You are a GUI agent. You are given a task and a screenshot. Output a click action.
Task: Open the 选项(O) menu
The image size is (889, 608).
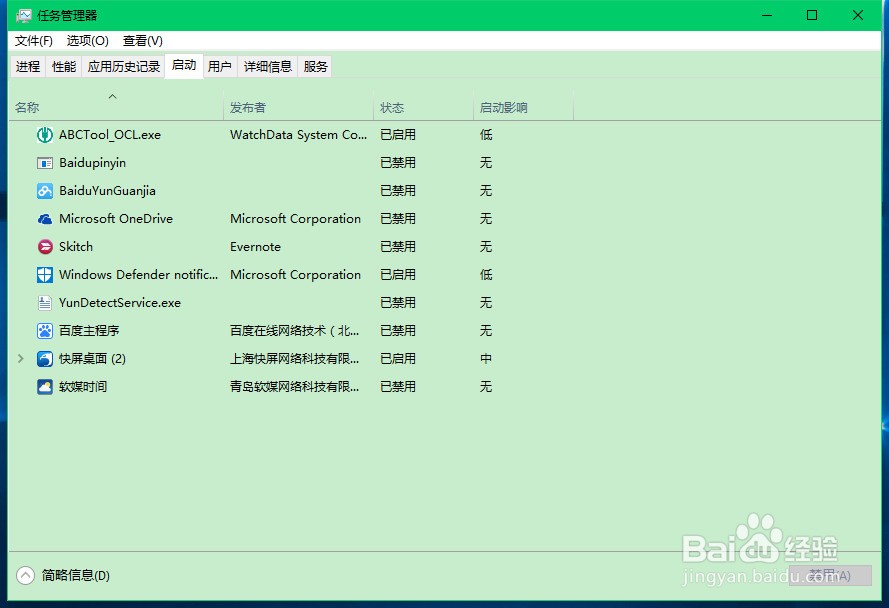[87, 41]
